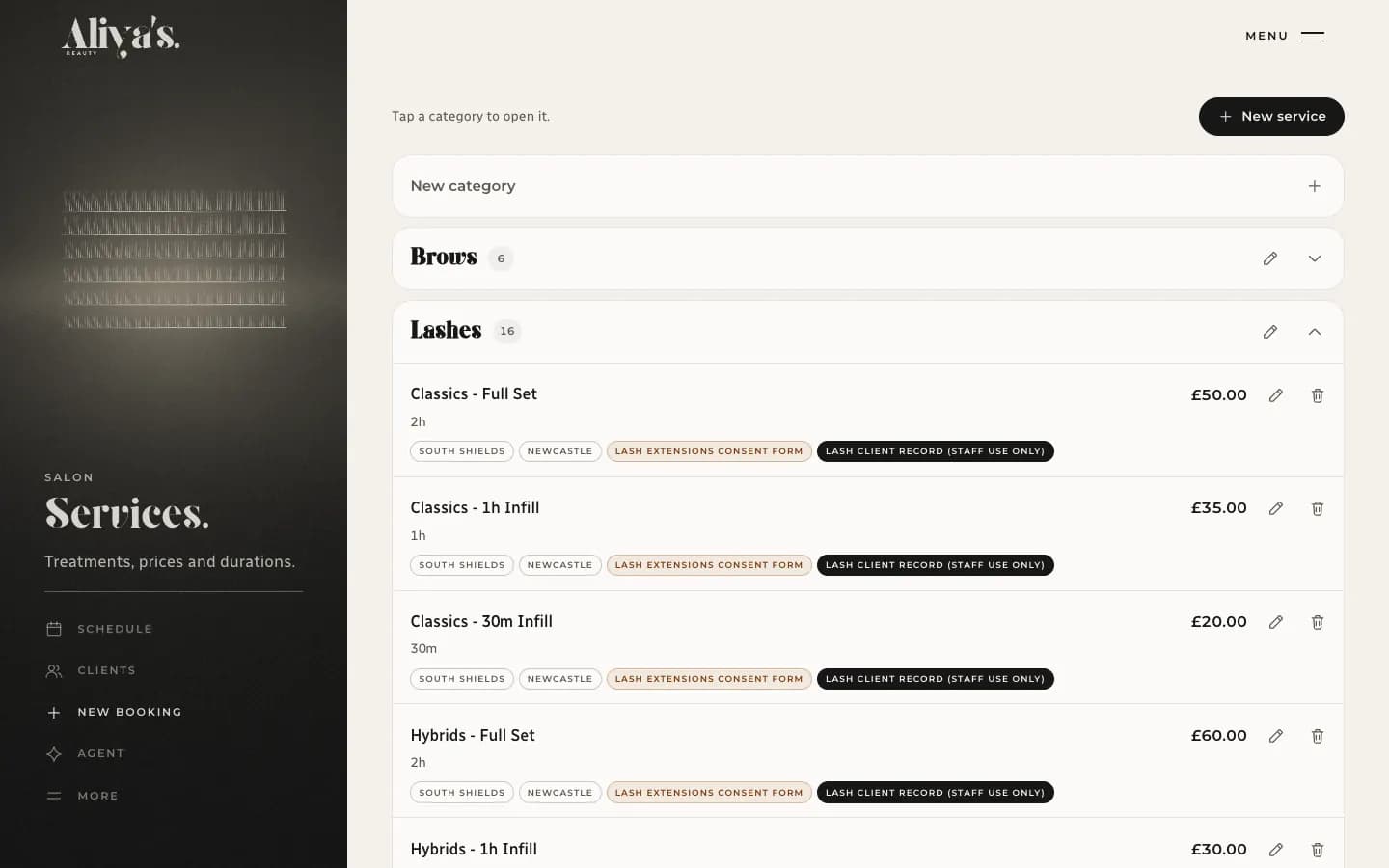
Task: Click the New service button
Action: [1271, 117]
